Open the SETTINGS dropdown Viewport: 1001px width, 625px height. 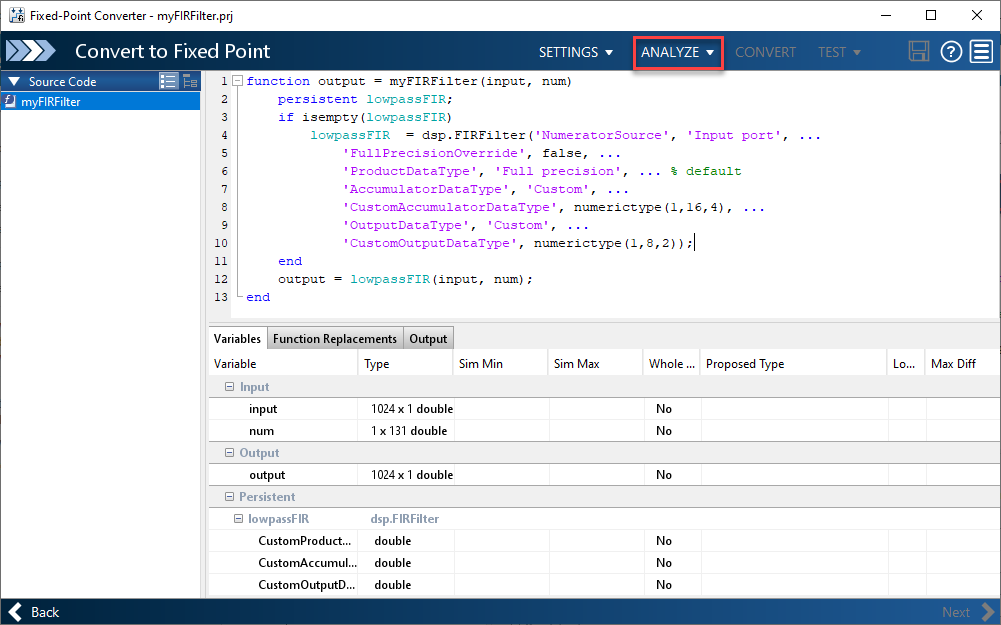pyautogui.click(x=576, y=52)
